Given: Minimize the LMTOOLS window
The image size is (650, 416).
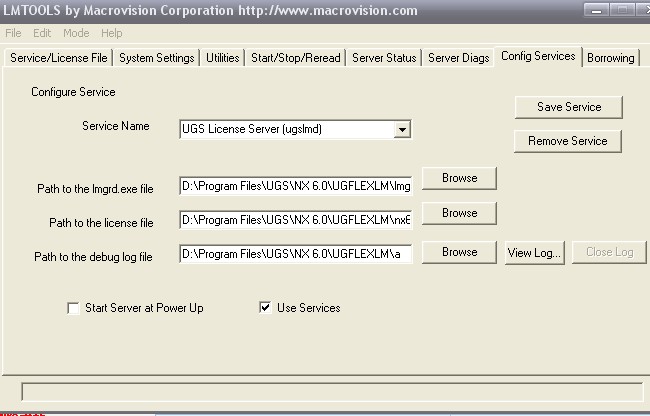Looking at the screenshot, I should pyautogui.click(x=596, y=10).
